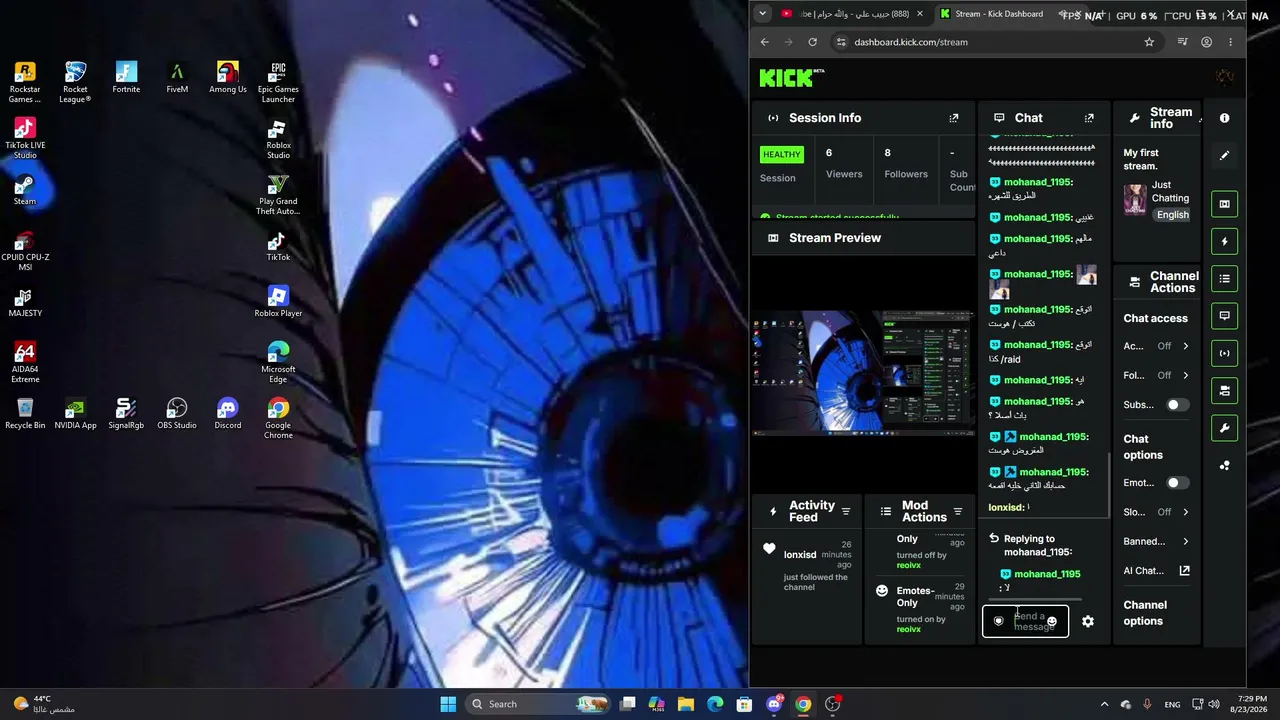This screenshot has height=720, width=1280.
Task: Open the Kick profile avatar
Action: pyautogui.click(x=1224, y=77)
